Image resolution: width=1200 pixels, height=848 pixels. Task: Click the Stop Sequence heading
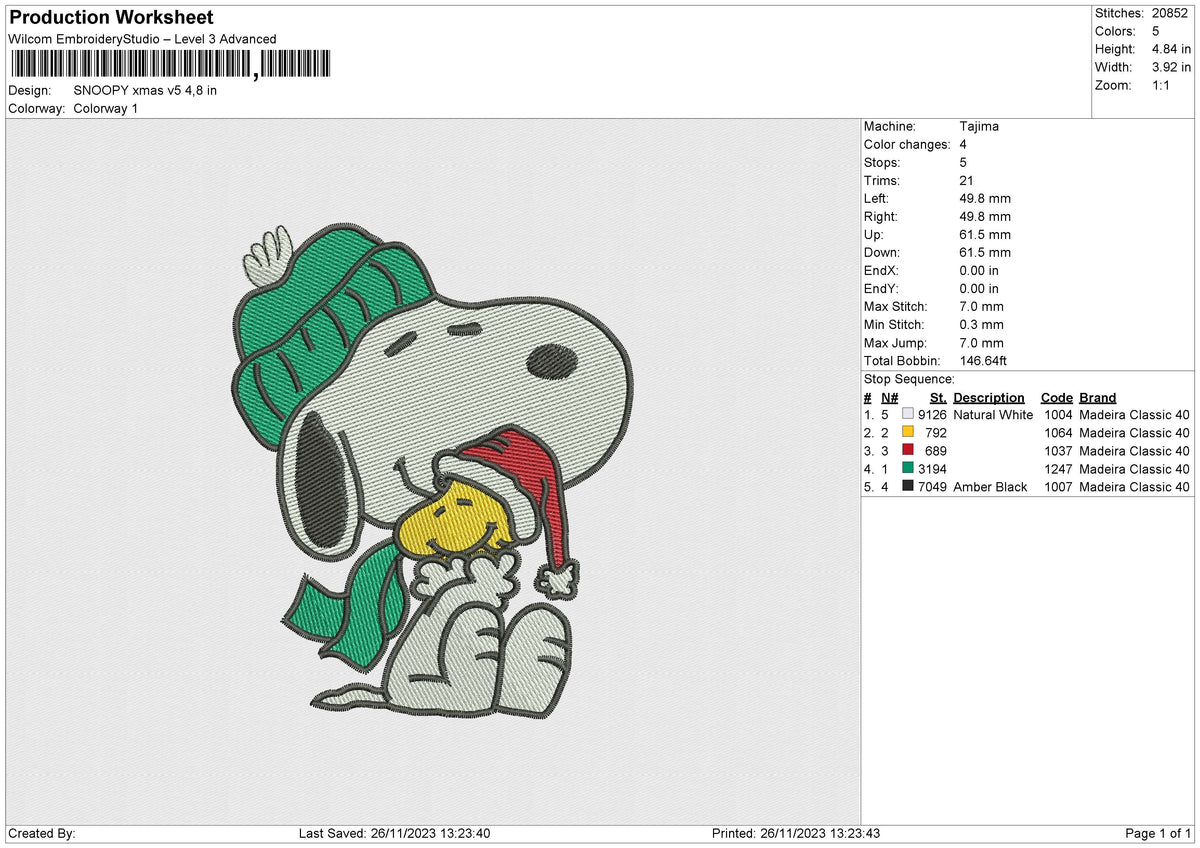909,379
